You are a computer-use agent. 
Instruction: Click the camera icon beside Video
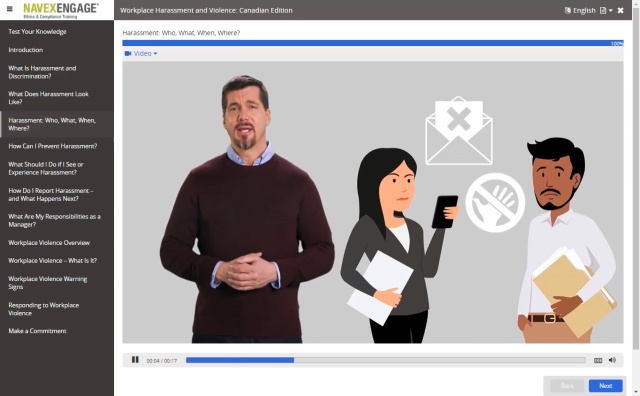(128, 53)
